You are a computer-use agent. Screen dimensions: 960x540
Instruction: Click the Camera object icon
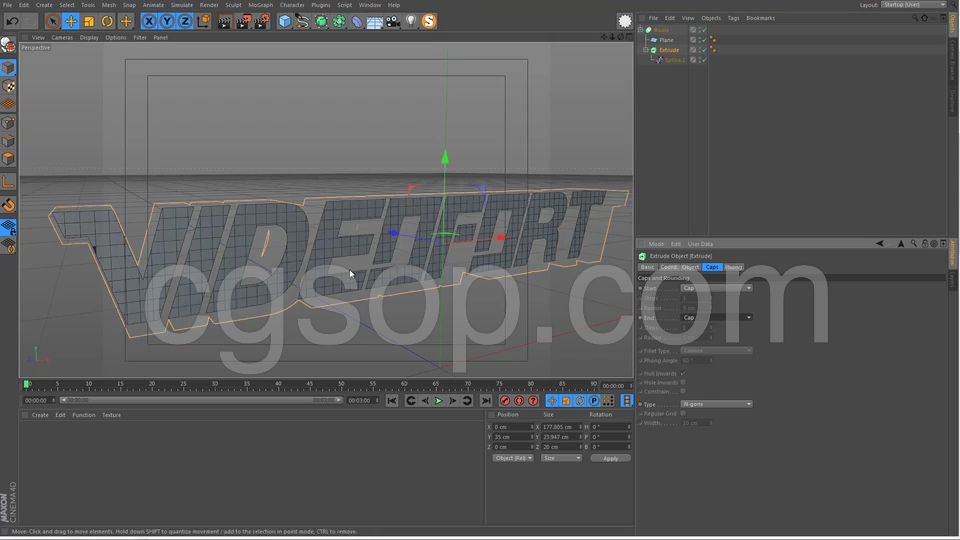point(393,22)
